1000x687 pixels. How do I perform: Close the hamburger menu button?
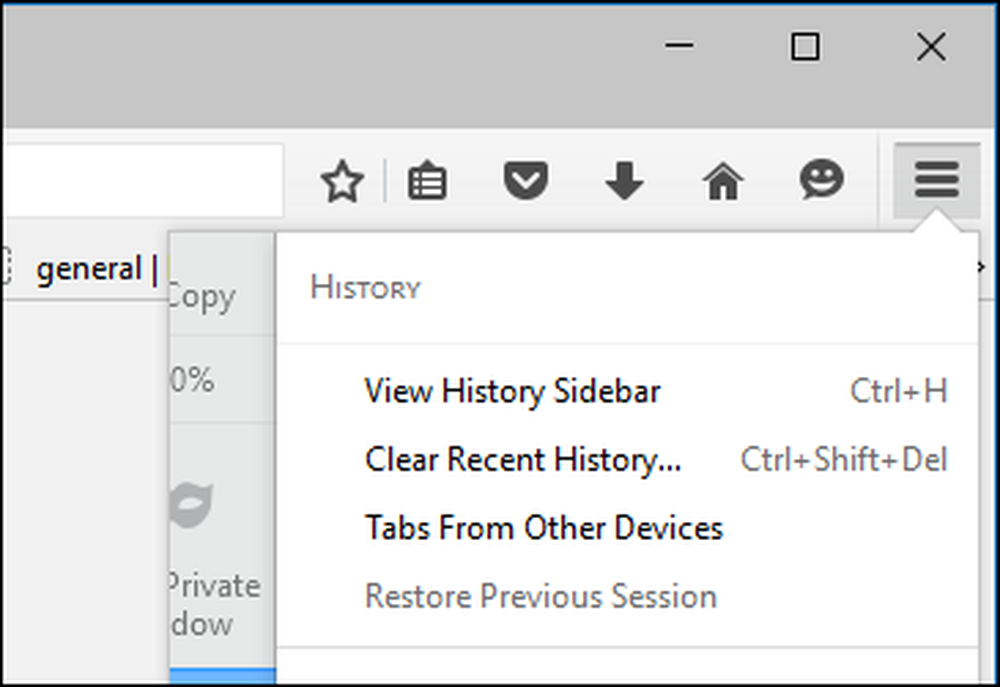[x=936, y=180]
